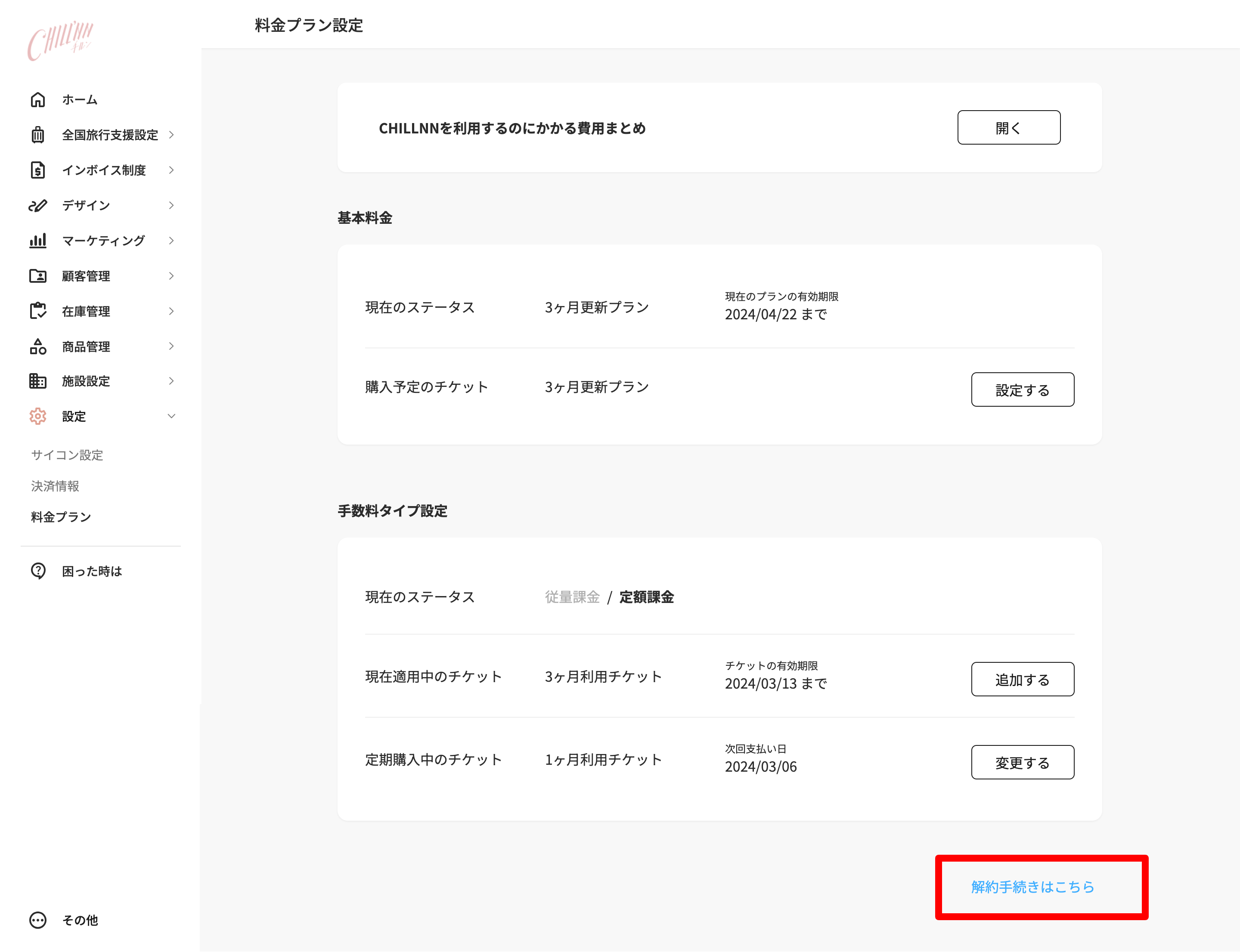
Task: Click the design pen icon
Action: (38, 205)
